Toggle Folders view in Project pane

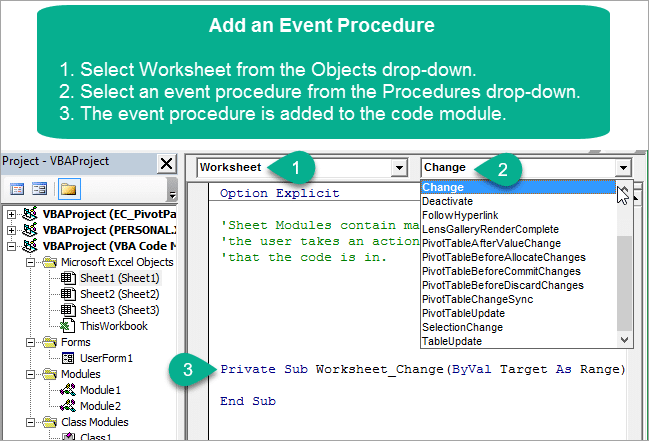pyautogui.click(x=69, y=187)
